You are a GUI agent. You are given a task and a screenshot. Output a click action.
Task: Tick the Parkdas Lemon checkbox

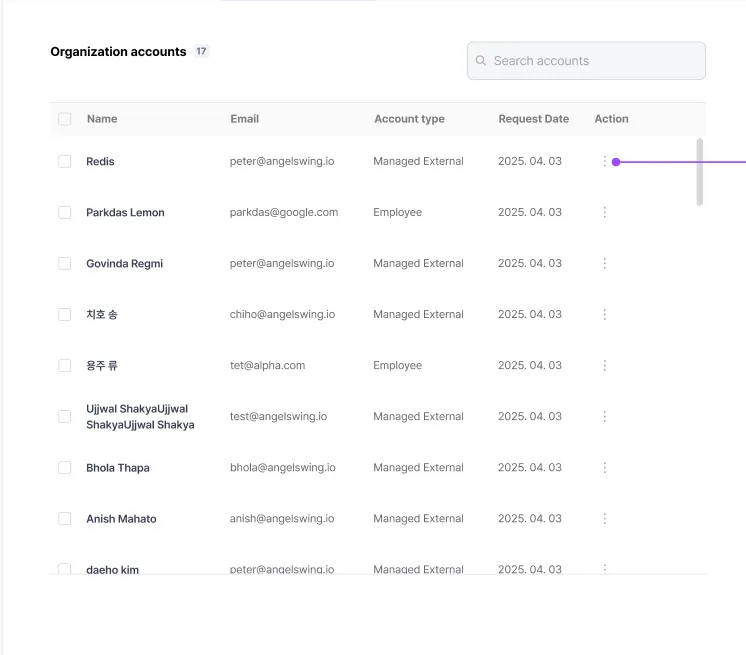(65, 213)
